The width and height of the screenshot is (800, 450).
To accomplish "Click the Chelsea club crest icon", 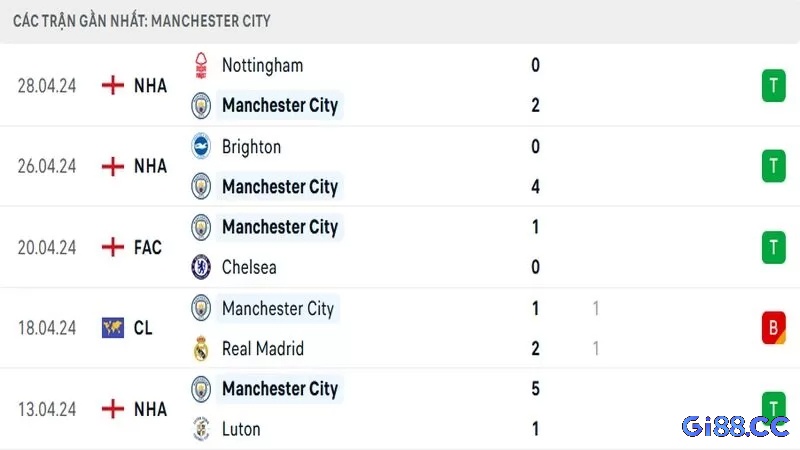I will coord(201,267).
